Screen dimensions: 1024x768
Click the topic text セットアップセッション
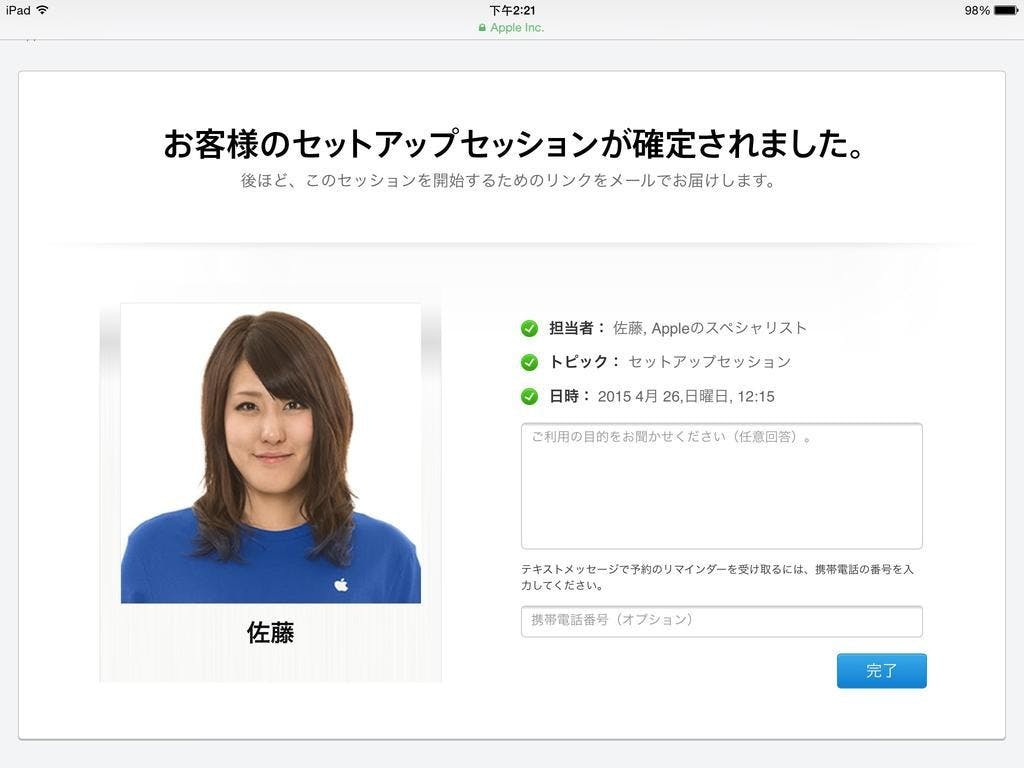(709, 362)
